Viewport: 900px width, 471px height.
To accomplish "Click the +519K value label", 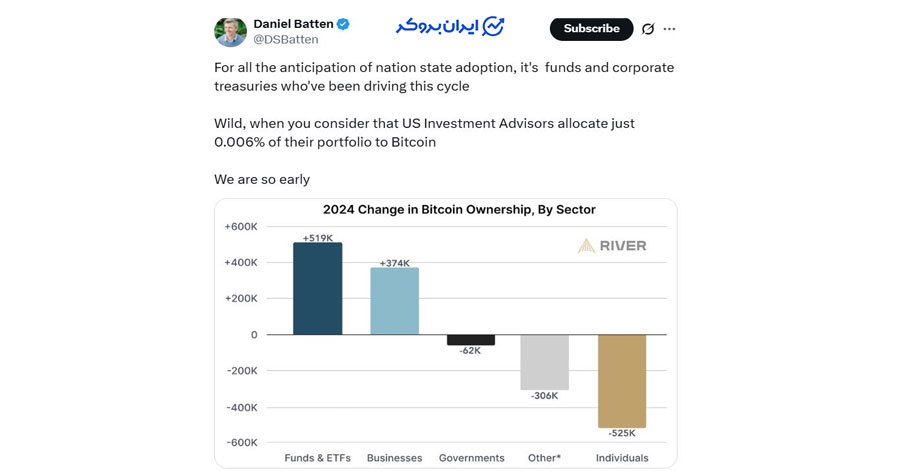I will [317, 237].
